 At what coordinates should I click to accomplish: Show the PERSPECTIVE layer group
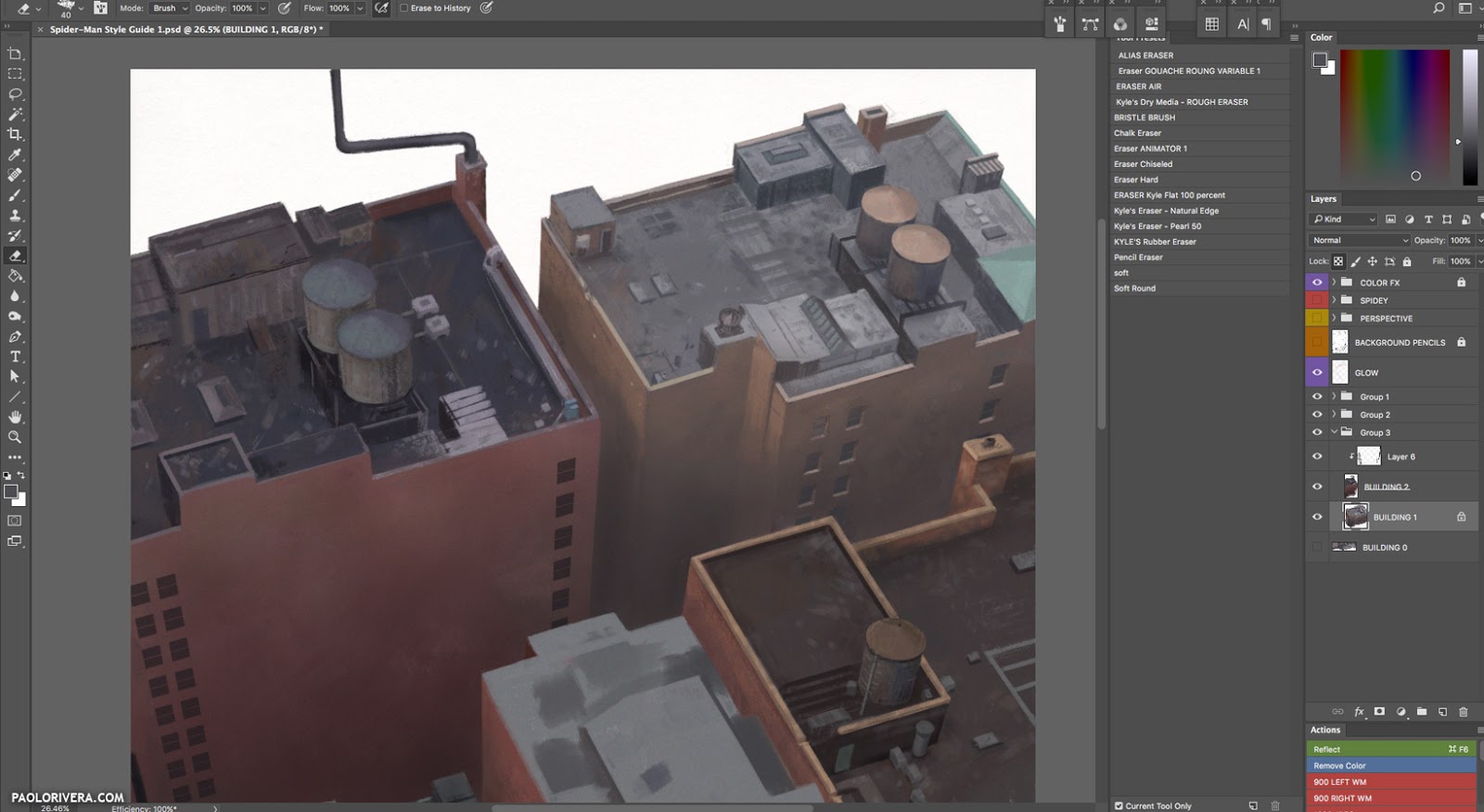point(1317,318)
